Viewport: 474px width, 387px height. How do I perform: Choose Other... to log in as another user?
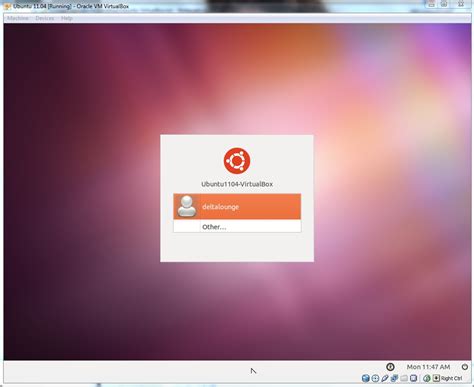pyautogui.click(x=237, y=227)
